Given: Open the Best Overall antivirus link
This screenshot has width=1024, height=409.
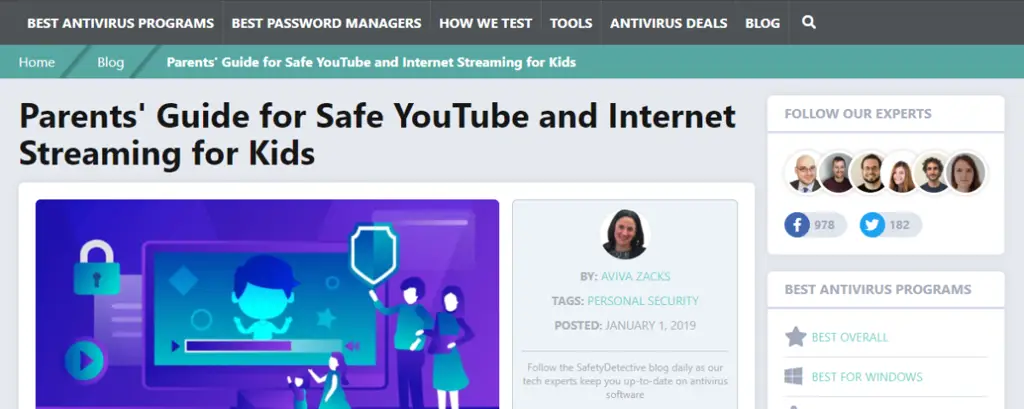Looking at the screenshot, I should click(x=850, y=337).
